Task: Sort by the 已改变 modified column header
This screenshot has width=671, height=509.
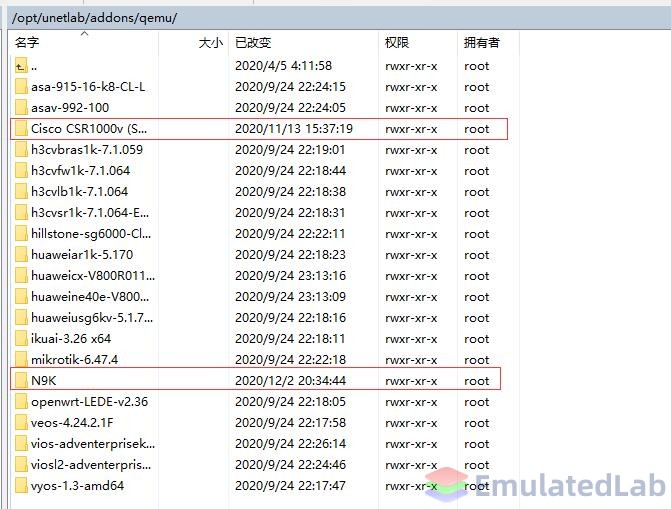Action: click(253, 43)
